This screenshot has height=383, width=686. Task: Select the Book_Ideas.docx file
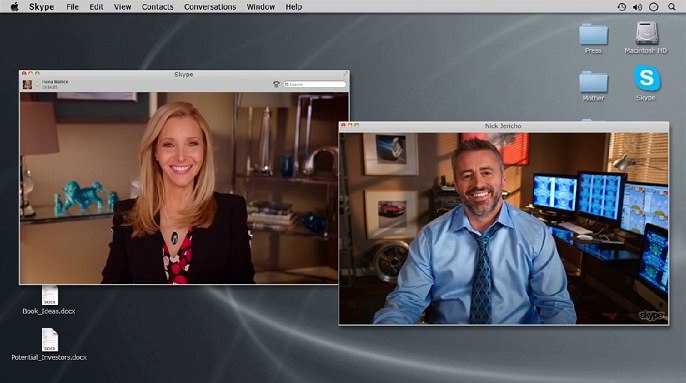[49, 300]
